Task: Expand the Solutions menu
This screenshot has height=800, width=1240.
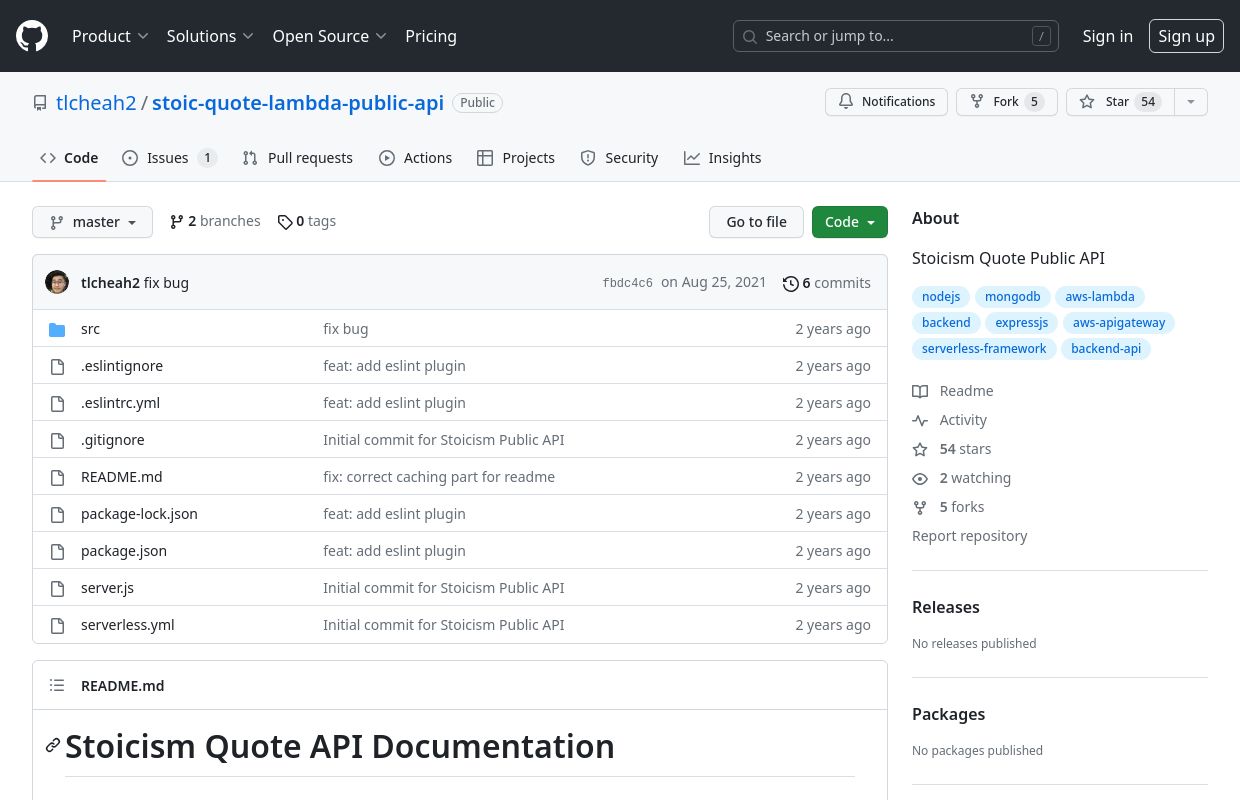Action: click(x=210, y=36)
